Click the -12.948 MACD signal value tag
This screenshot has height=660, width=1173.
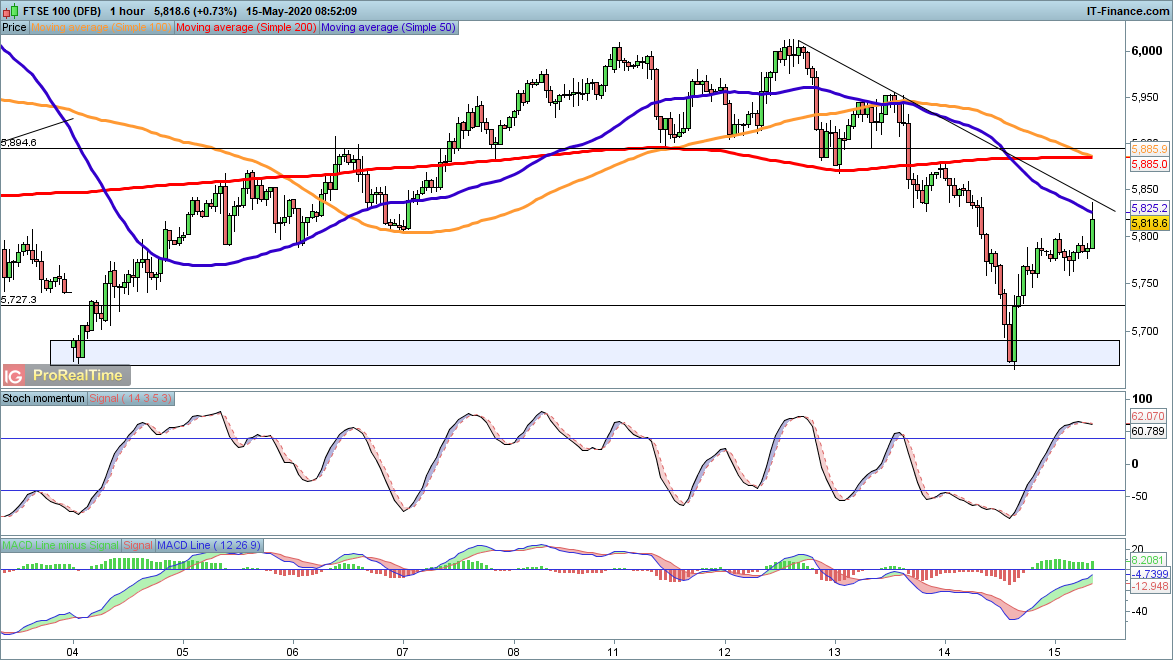pyautogui.click(x=1149, y=587)
